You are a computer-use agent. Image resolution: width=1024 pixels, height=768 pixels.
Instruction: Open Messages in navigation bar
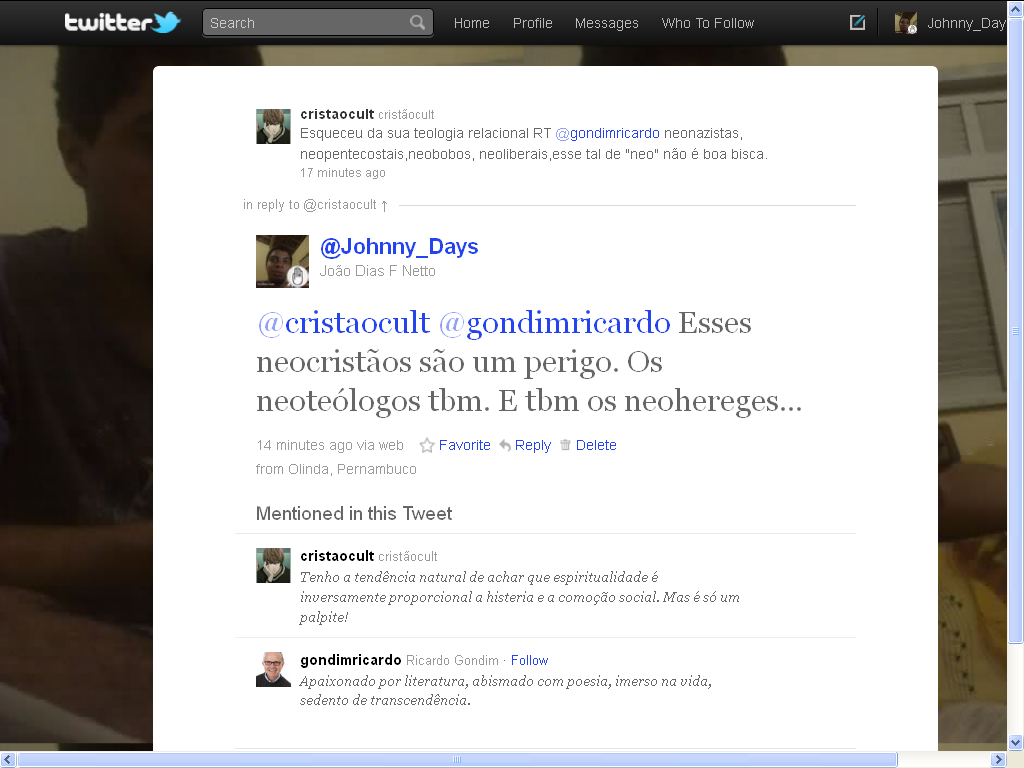[607, 23]
